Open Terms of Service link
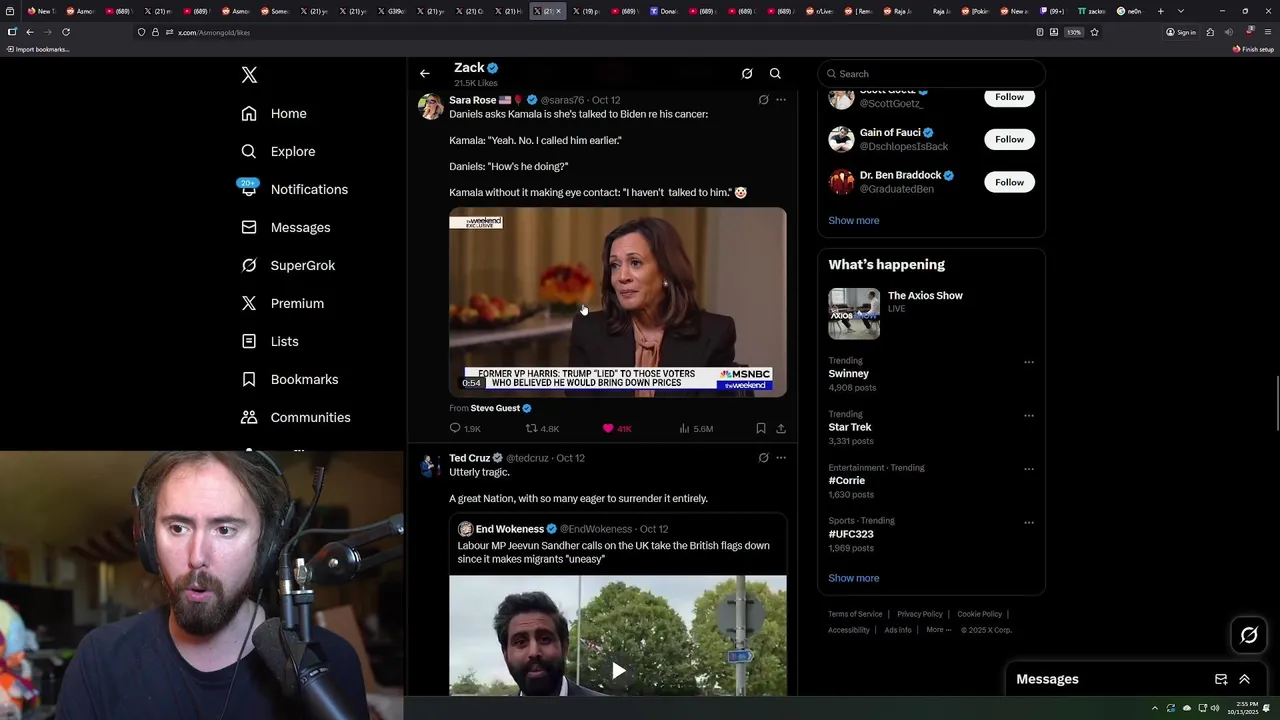 pos(855,614)
